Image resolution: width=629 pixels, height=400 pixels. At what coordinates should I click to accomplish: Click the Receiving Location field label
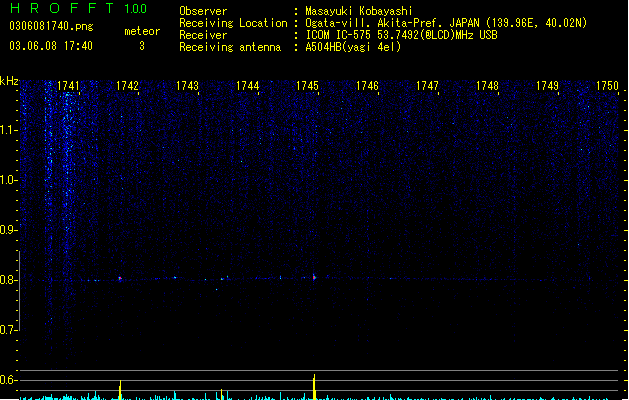click(x=233, y=23)
